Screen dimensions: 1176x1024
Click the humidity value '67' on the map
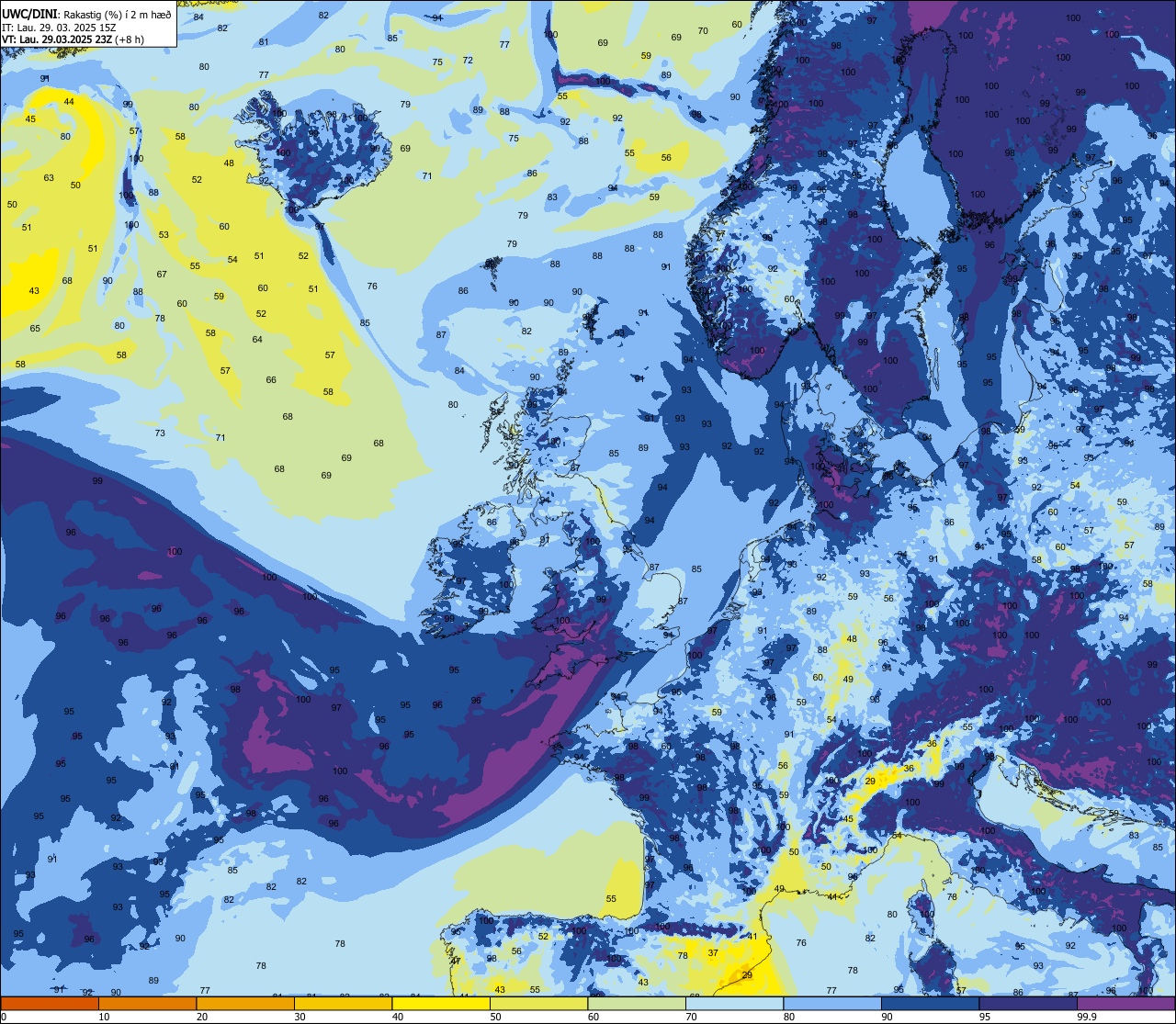coord(162,274)
